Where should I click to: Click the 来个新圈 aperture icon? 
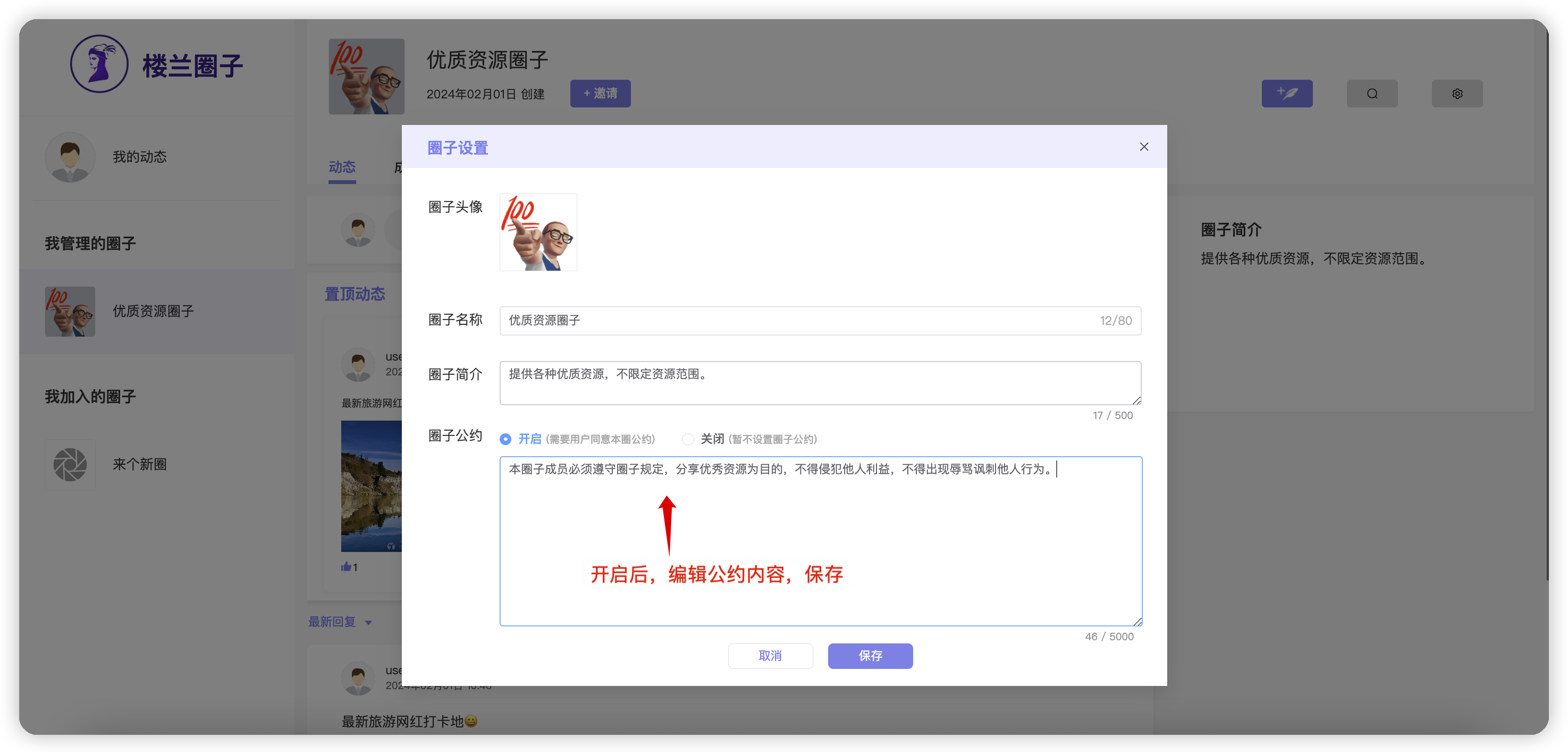[x=70, y=464]
